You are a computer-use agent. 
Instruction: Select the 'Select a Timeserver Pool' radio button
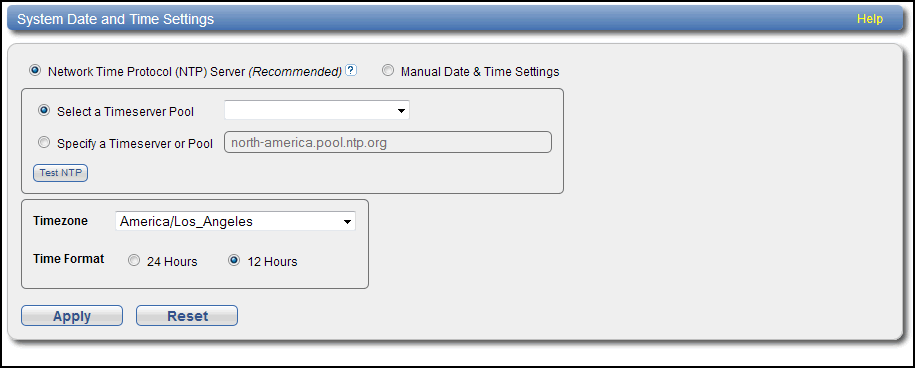pyautogui.click(x=44, y=110)
